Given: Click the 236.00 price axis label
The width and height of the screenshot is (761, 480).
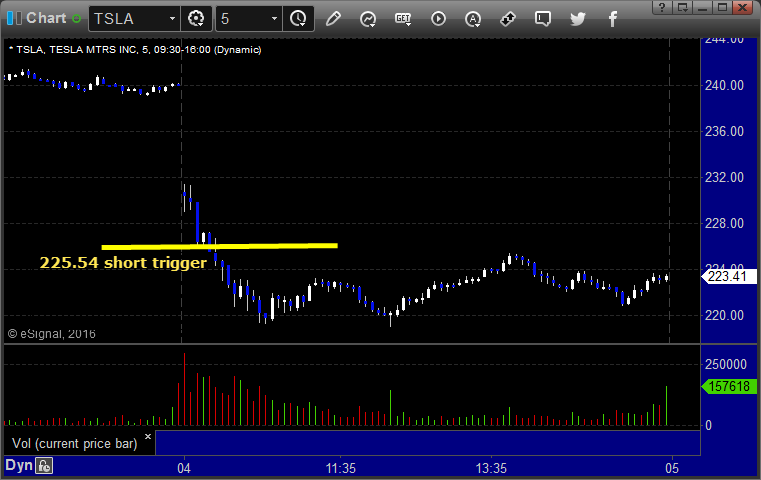Looking at the screenshot, I should [x=724, y=132].
